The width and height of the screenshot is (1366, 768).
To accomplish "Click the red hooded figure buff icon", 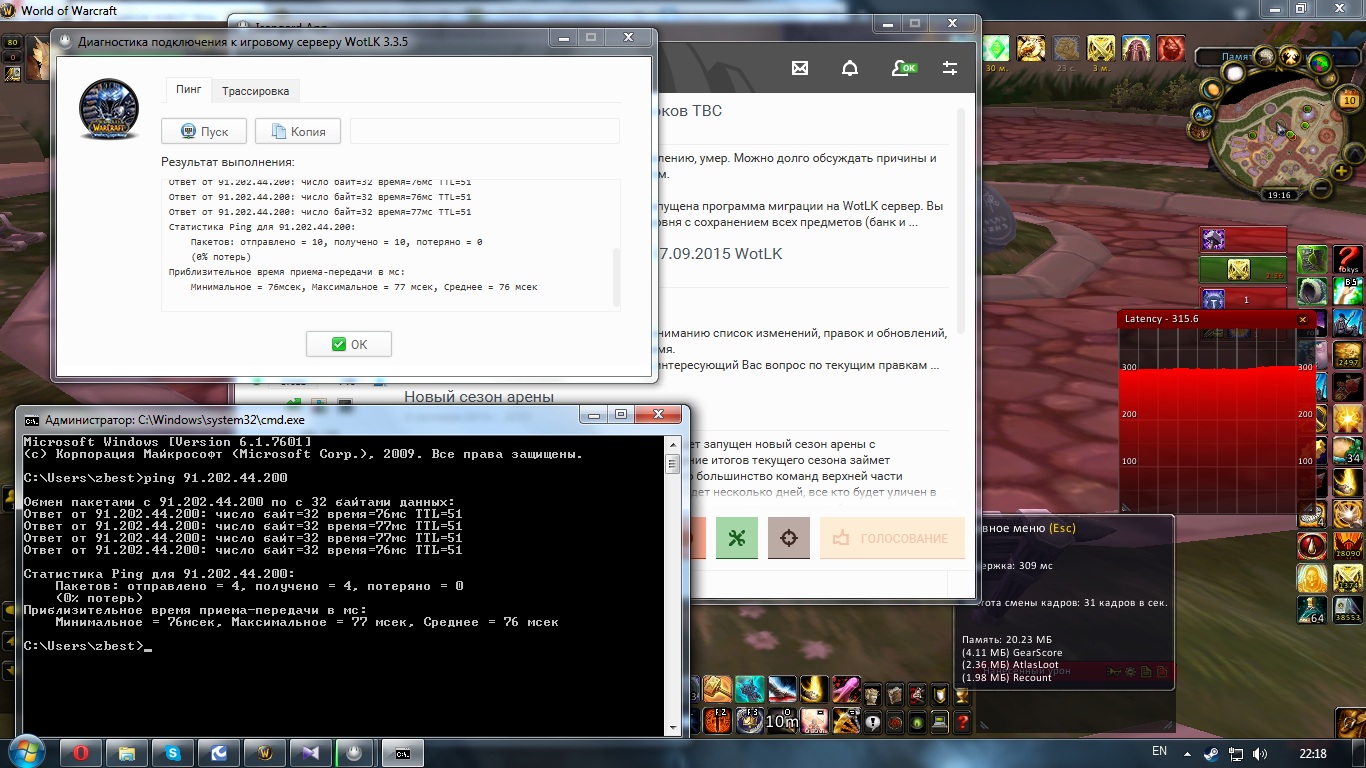I will [1136, 48].
